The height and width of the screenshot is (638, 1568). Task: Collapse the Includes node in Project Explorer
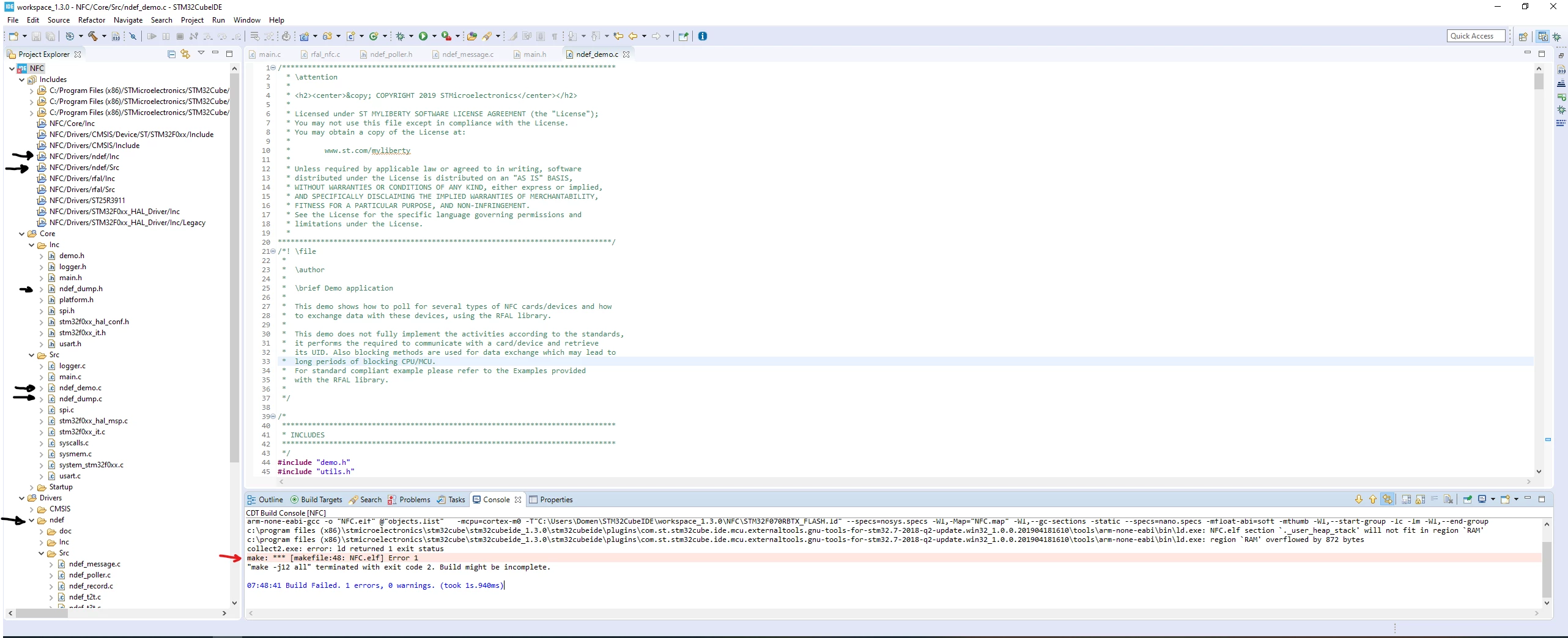(x=22, y=80)
